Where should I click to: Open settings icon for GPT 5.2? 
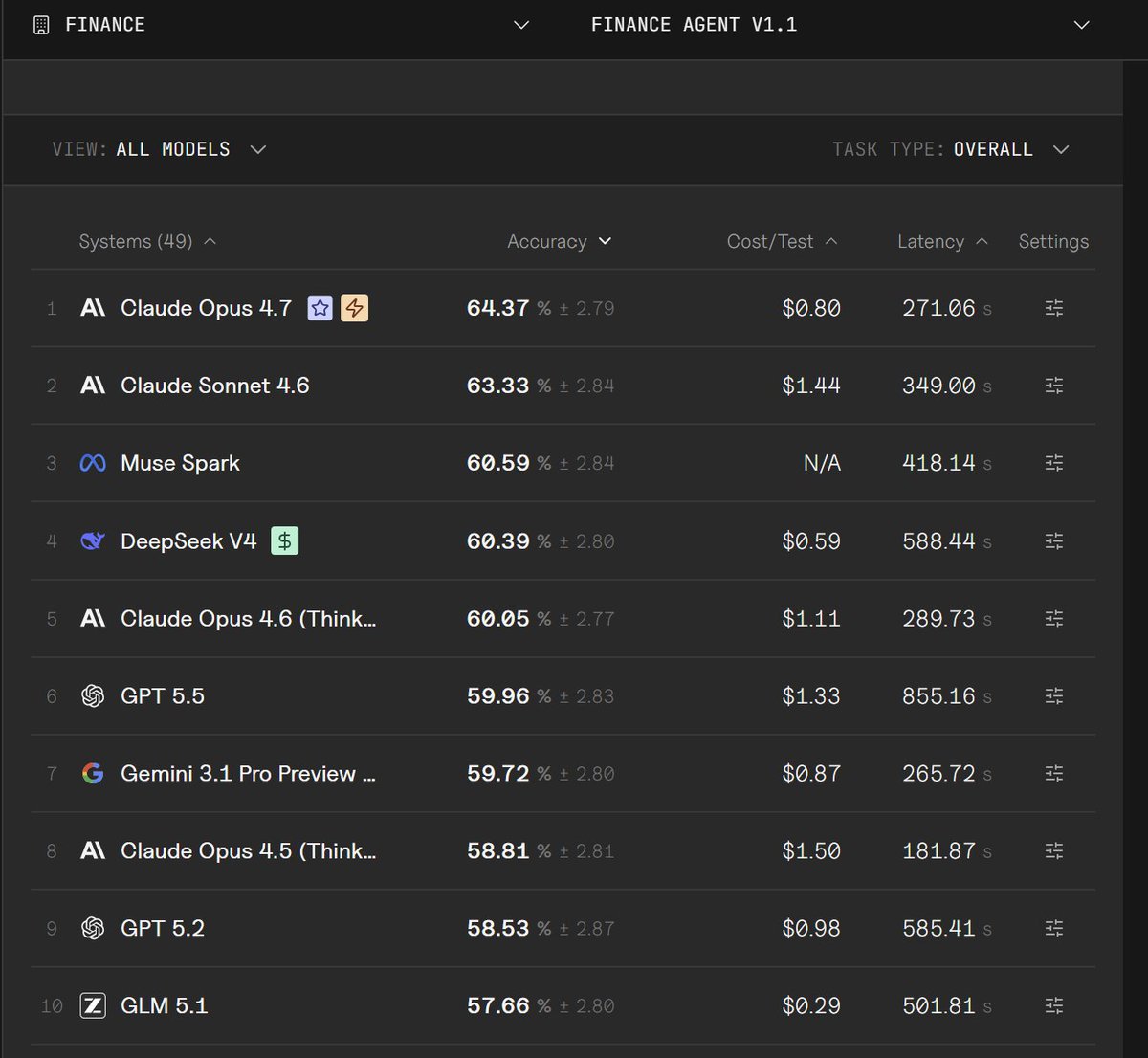1054,928
